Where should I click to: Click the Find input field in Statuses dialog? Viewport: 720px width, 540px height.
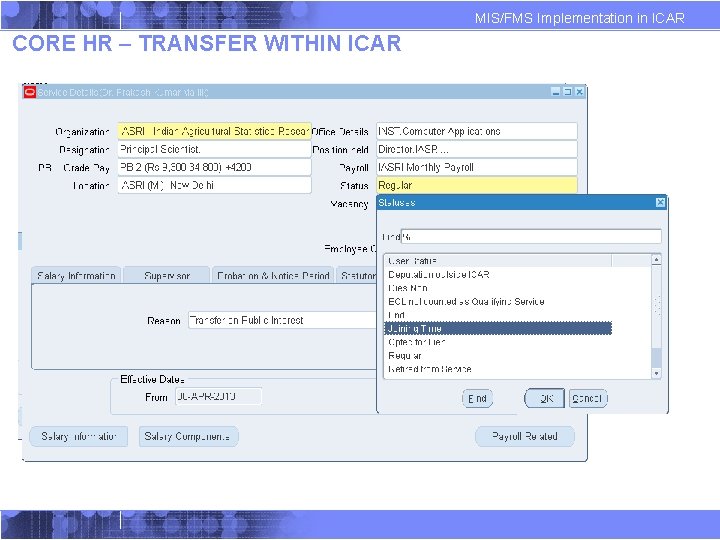pyautogui.click(x=531, y=236)
